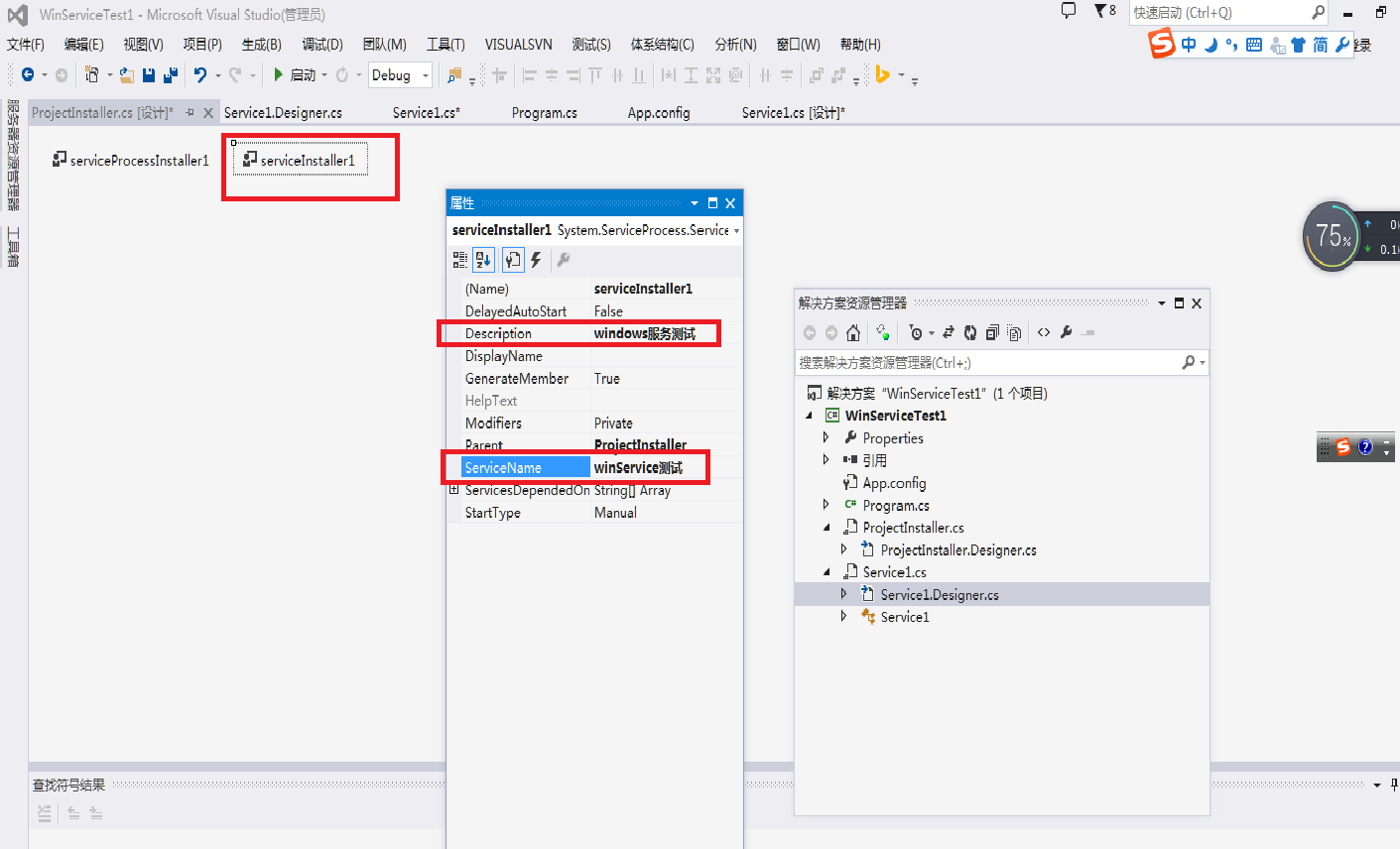Open the 视图(V) menu
This screenshot has width=1400, height=849.
[144, 45]
